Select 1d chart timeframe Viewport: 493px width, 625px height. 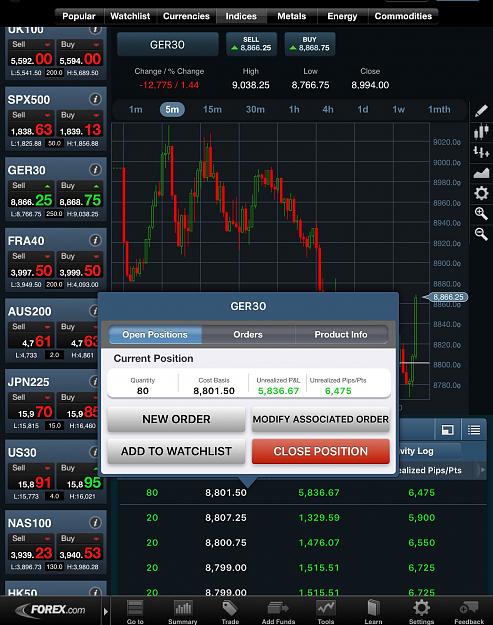tap(363, 110)
